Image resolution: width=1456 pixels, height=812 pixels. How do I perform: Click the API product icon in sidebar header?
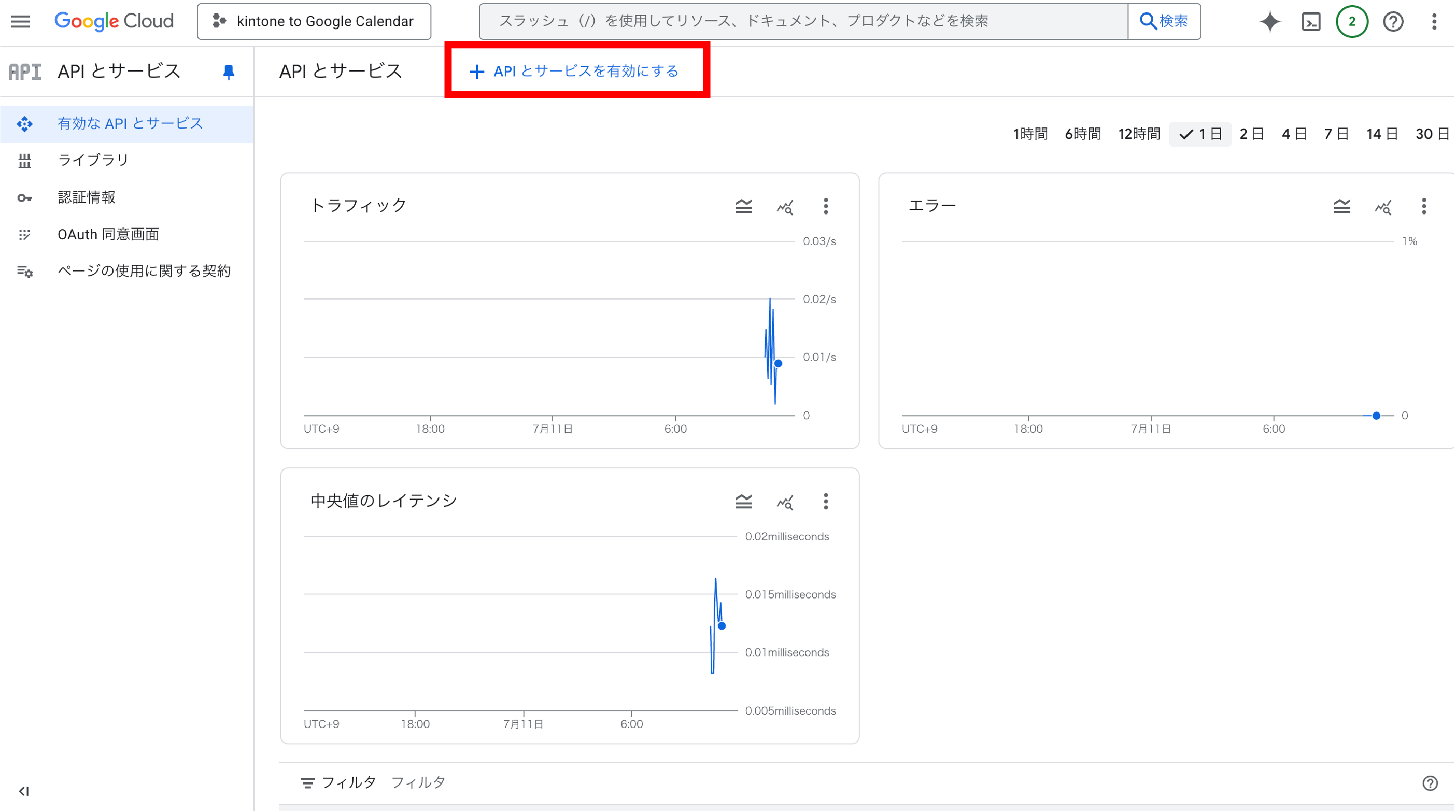pos(25,72)
